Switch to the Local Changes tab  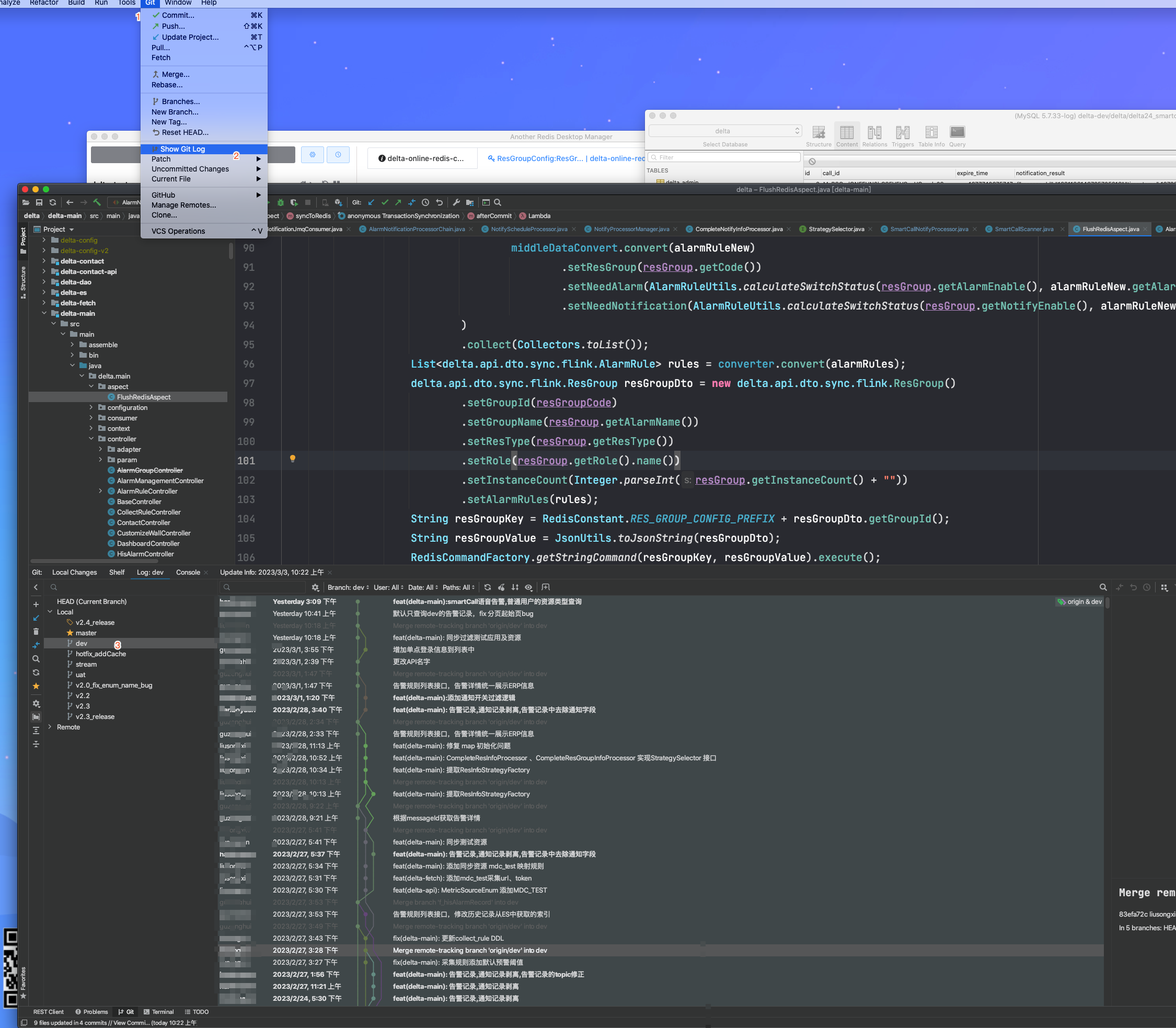point(75,573)
